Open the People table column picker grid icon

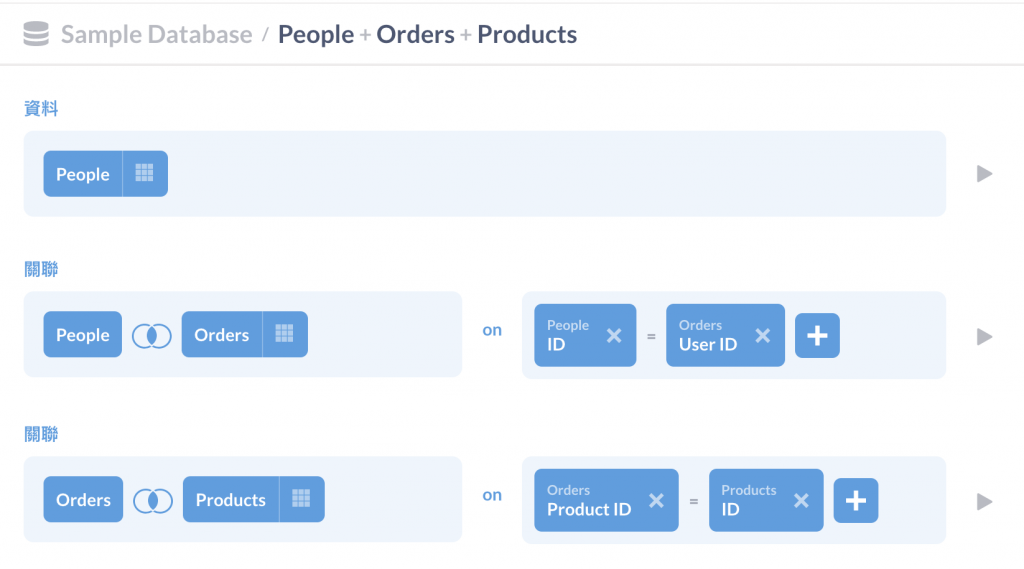point(145,174)
